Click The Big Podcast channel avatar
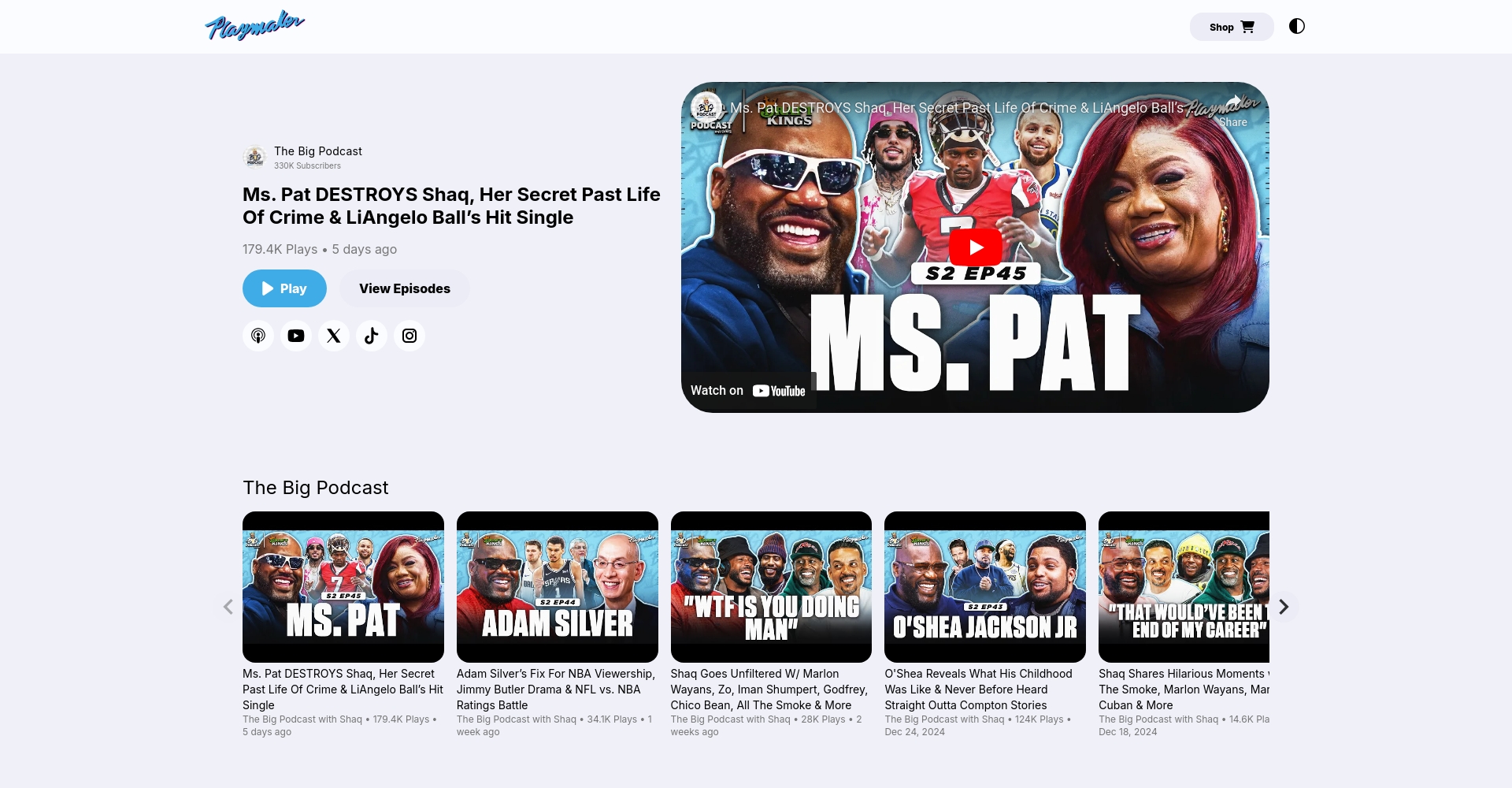1512x788 pixels. 255,158
